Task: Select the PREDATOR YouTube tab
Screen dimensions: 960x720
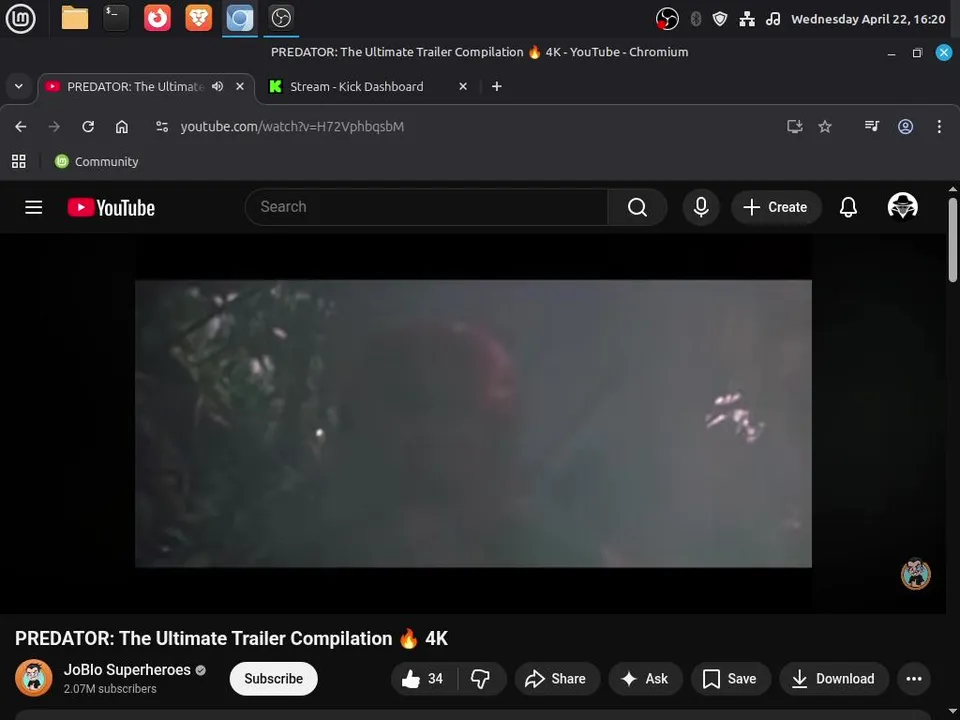Action: [x=135, y=86]
